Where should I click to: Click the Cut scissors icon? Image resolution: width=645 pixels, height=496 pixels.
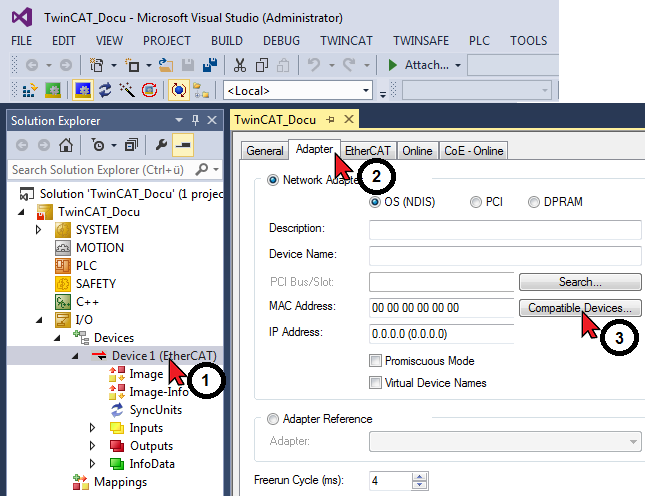[240, 65]
